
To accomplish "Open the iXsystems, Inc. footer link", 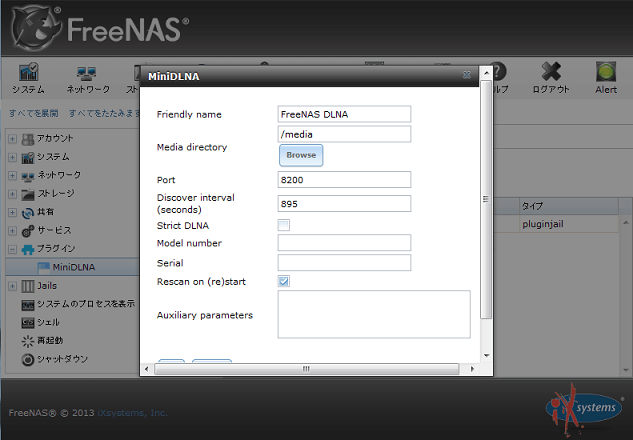I will point(132,413).
